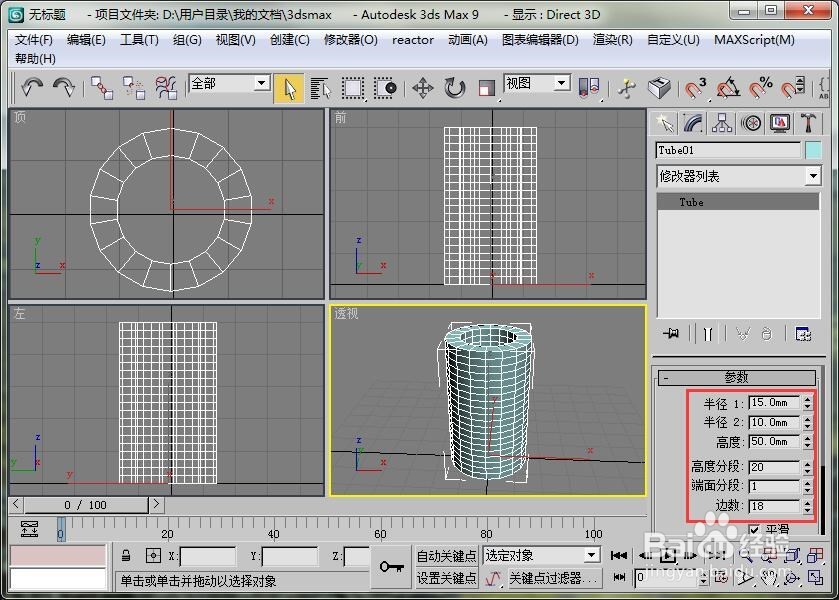This screenshot has width=839, height=600.
Task: Open the Utilities panel hammer icon
Action: pos(808,124)
